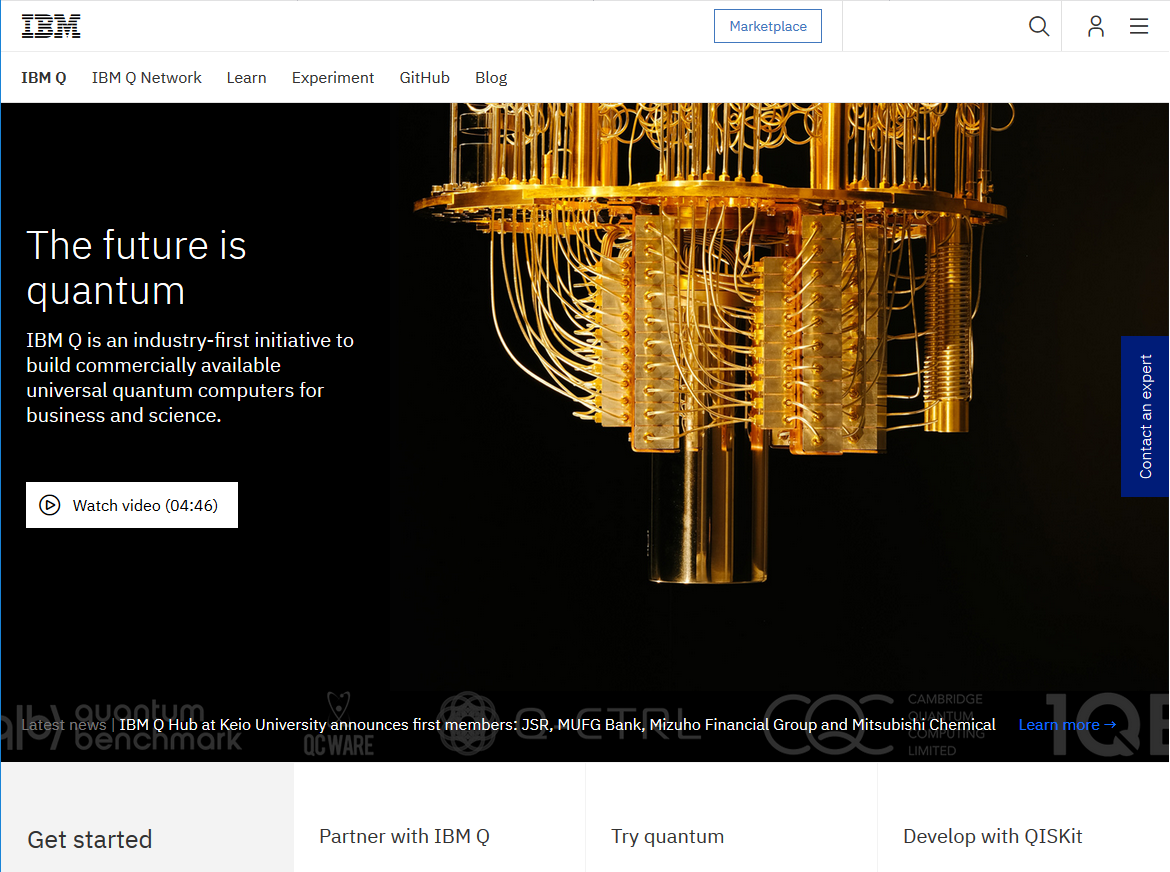Open the Contact an expert side tab
This screenshot has width=1170, height=872.
click(x=1146, y=416)
